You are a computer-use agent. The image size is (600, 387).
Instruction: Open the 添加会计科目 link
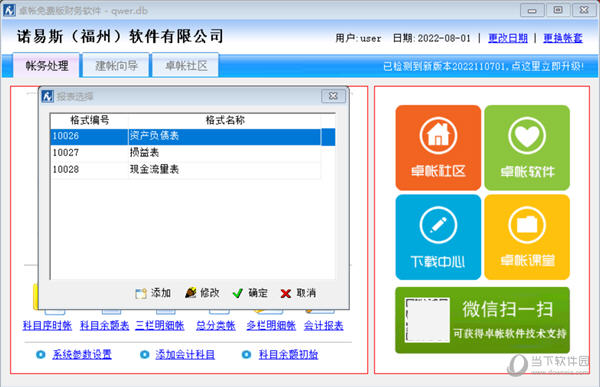point(185,354)
